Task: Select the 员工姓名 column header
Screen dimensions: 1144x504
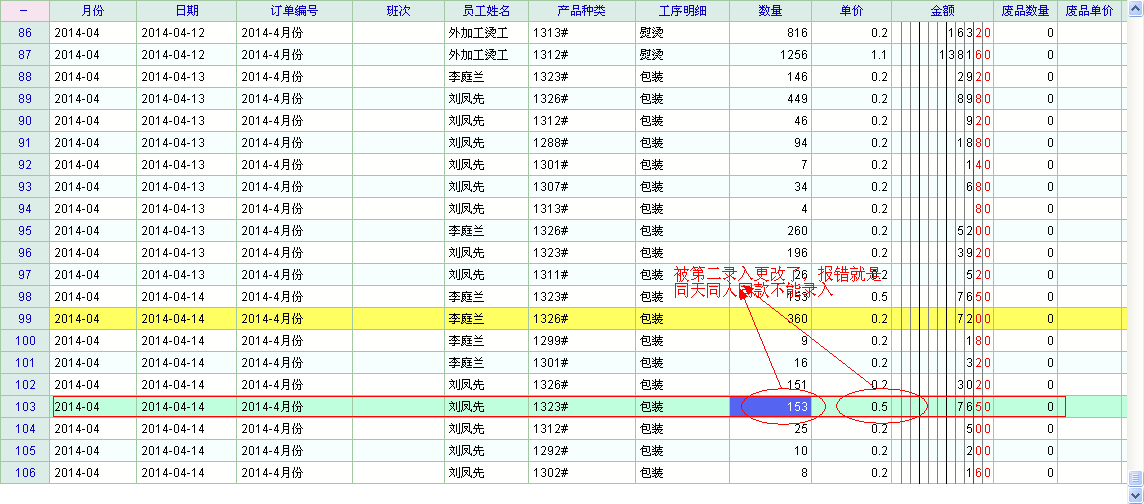Action: click(486, 10)
